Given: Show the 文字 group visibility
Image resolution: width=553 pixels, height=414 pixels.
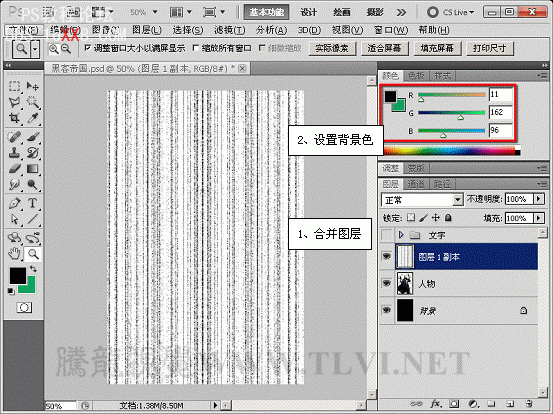Looking at the screenshot, I should [387, 235].
